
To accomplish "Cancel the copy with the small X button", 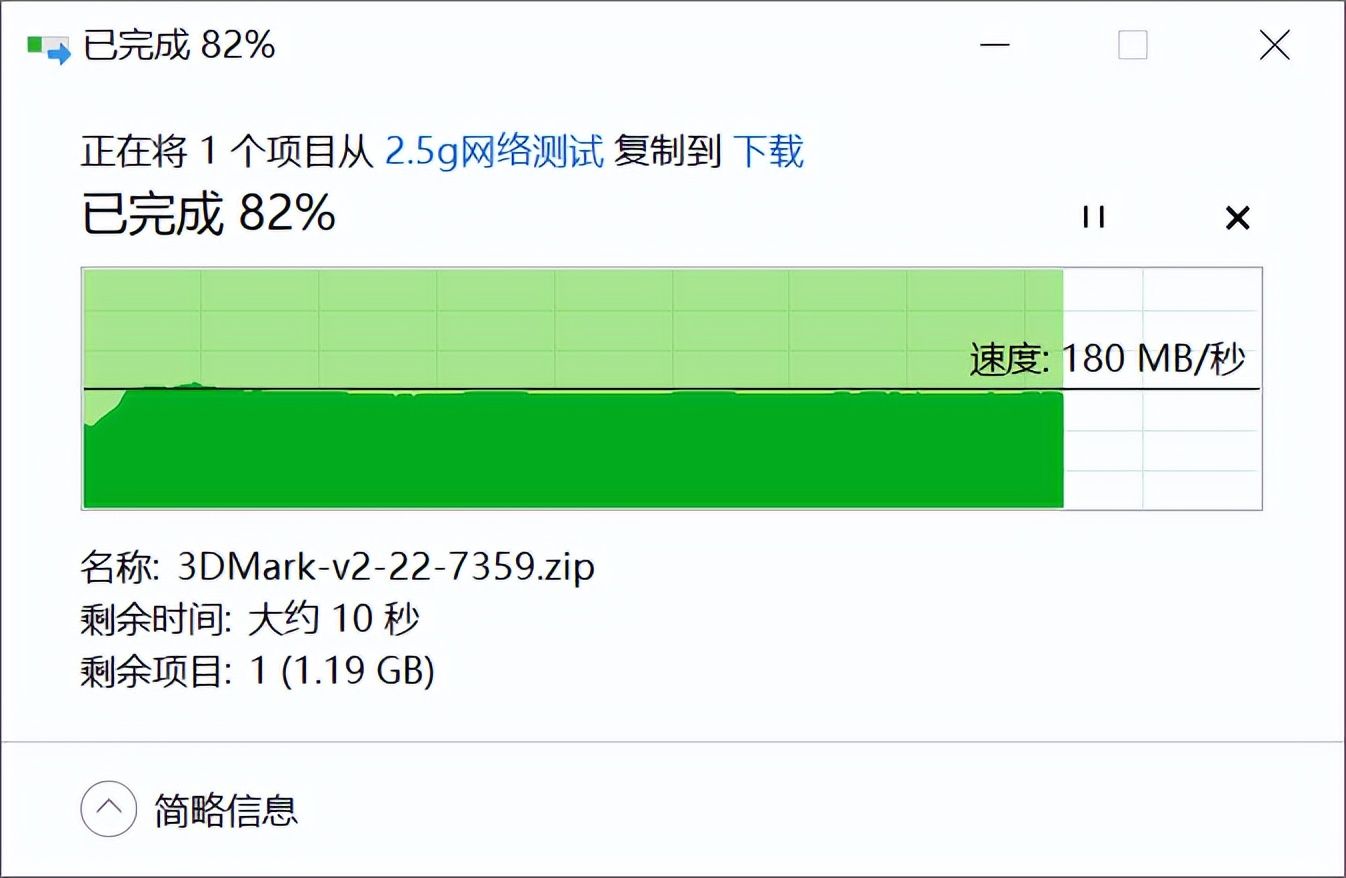I will pos(1237,217).
